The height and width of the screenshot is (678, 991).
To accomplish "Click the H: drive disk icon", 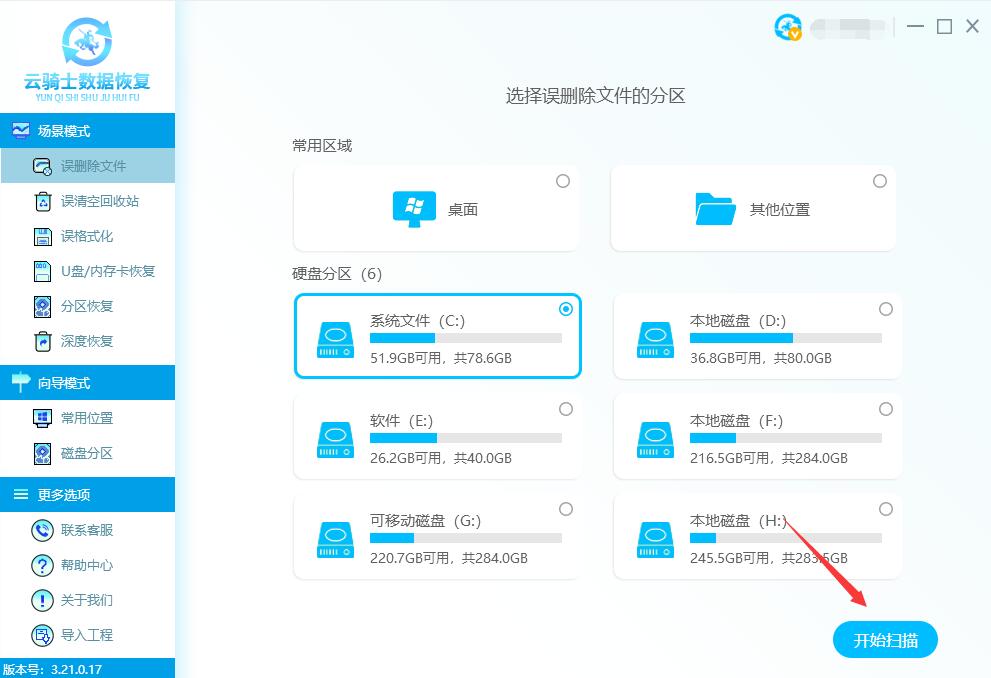I will pyautogui.click(x=655, y=540).
